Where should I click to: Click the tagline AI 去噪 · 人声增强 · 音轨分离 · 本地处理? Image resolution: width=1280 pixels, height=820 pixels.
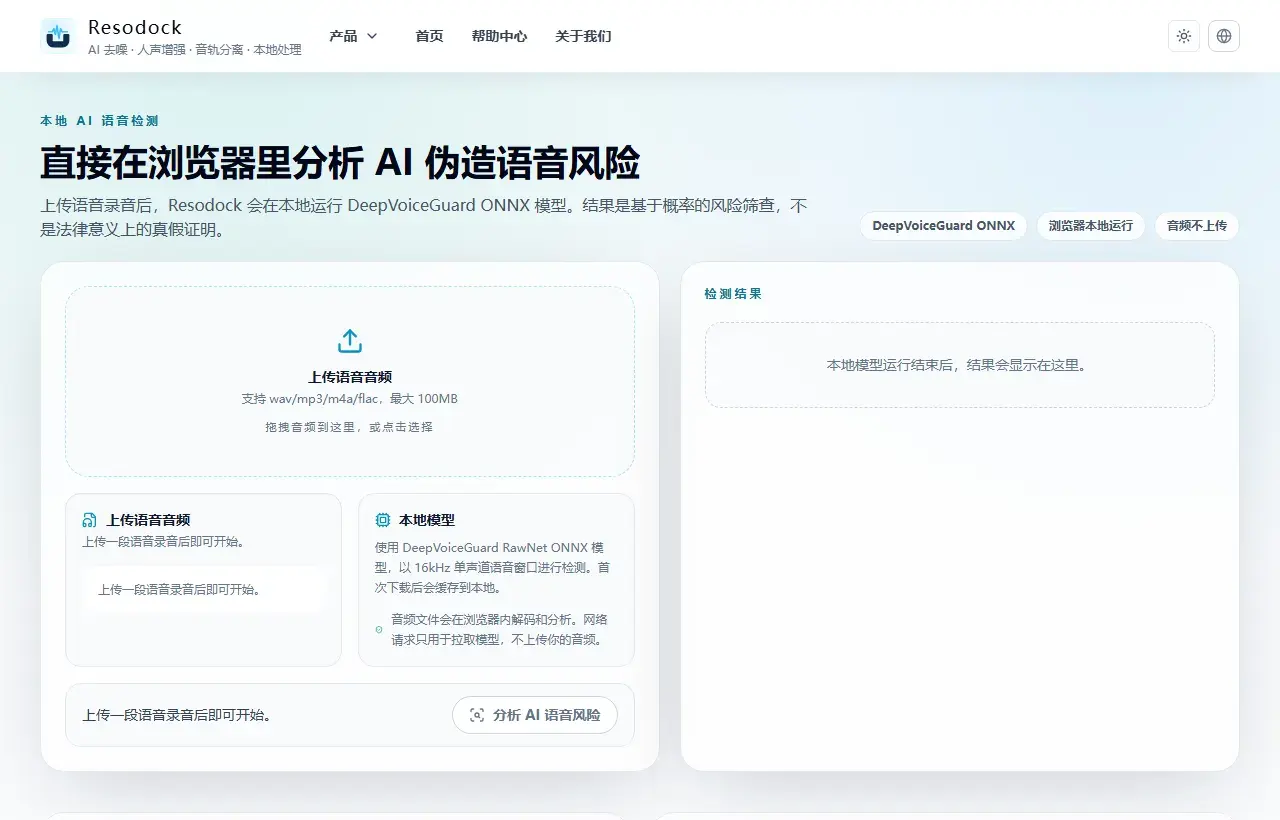(x=195, y=50)
